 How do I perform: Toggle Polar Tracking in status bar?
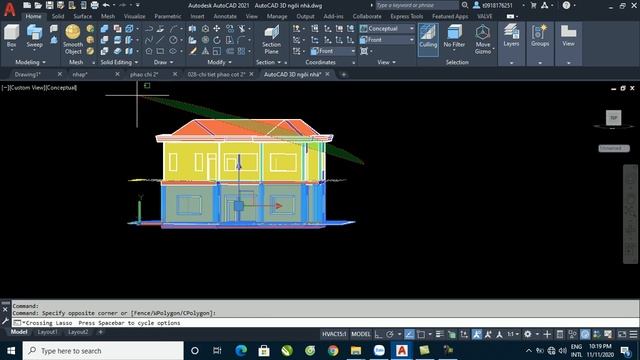[x=389, y=334]
